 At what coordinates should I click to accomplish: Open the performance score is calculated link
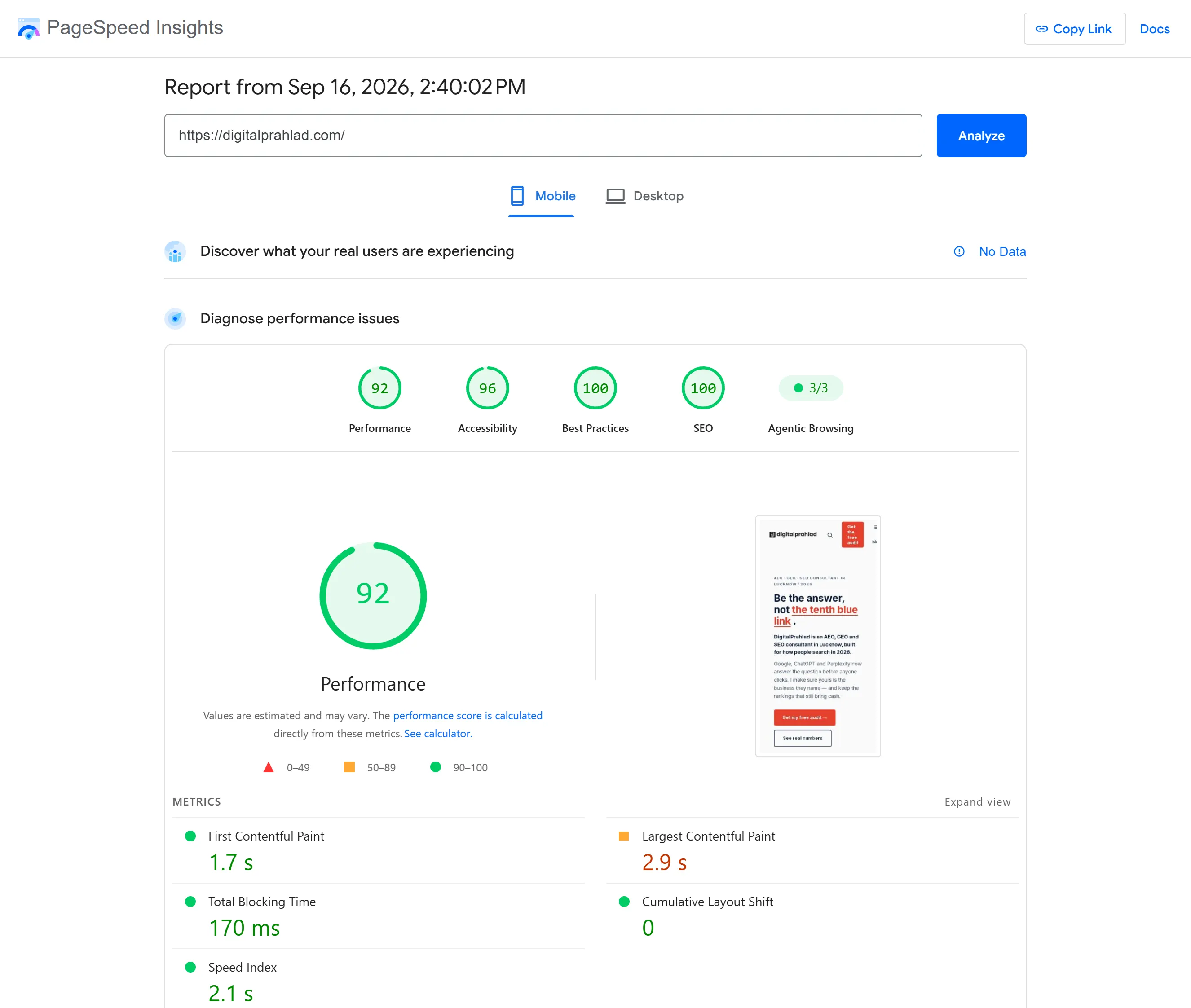(468, 715)
